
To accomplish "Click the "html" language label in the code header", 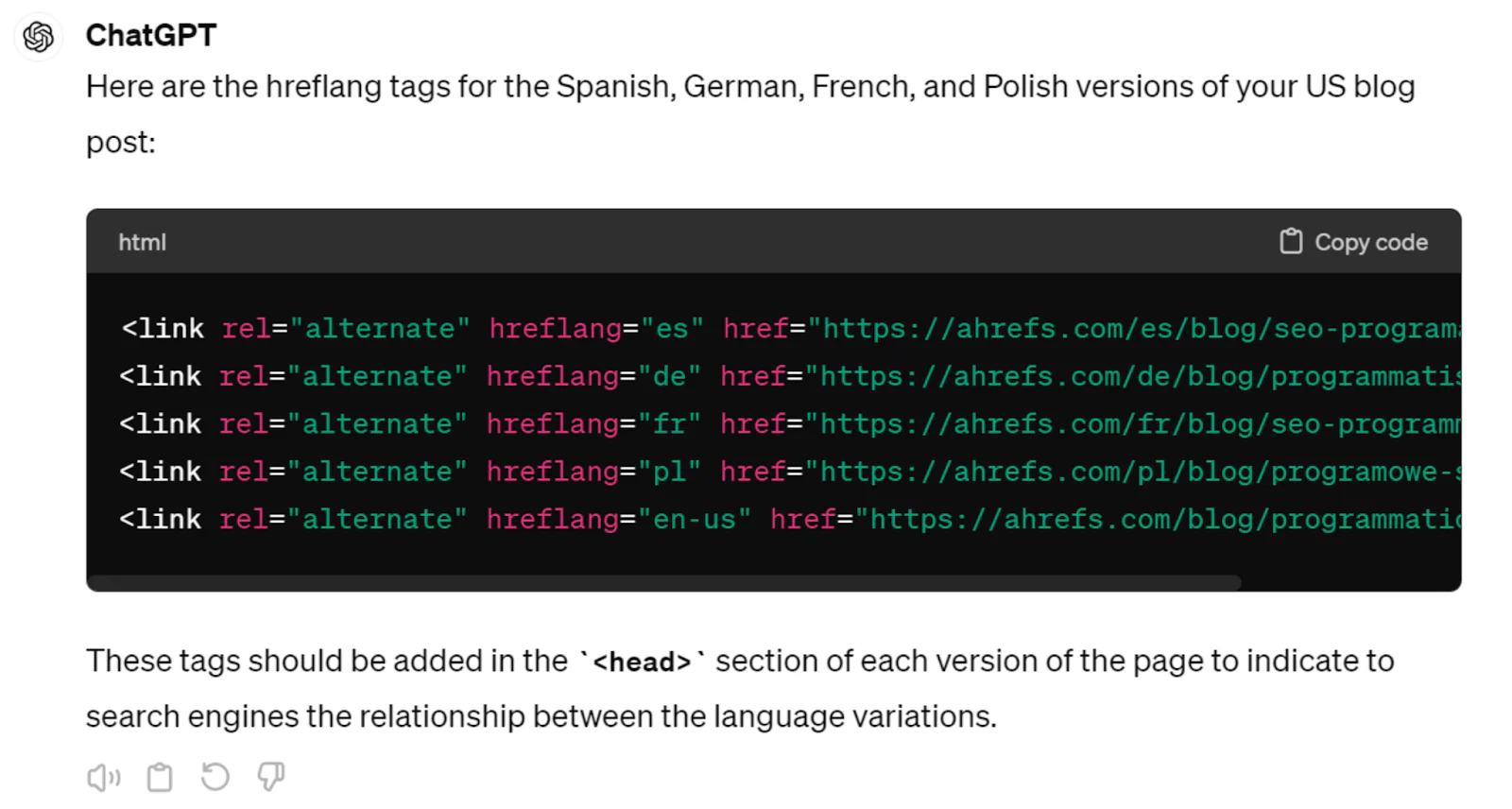I will pos(142,243).
